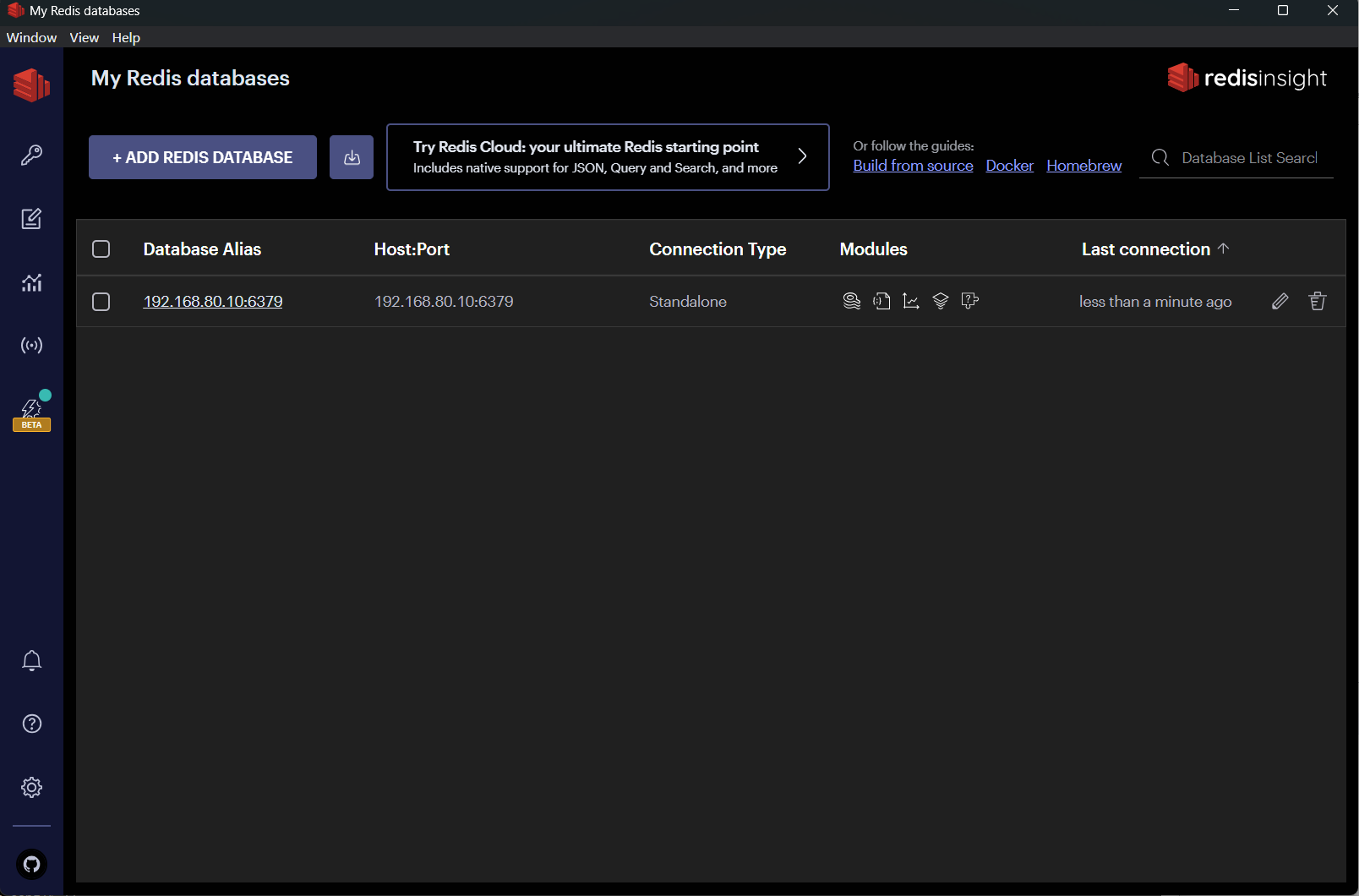Image resolution: width=1359 pixels, height=896 pixels.
Task: Open the Notification Center bell icon
Action: [31, 660]
